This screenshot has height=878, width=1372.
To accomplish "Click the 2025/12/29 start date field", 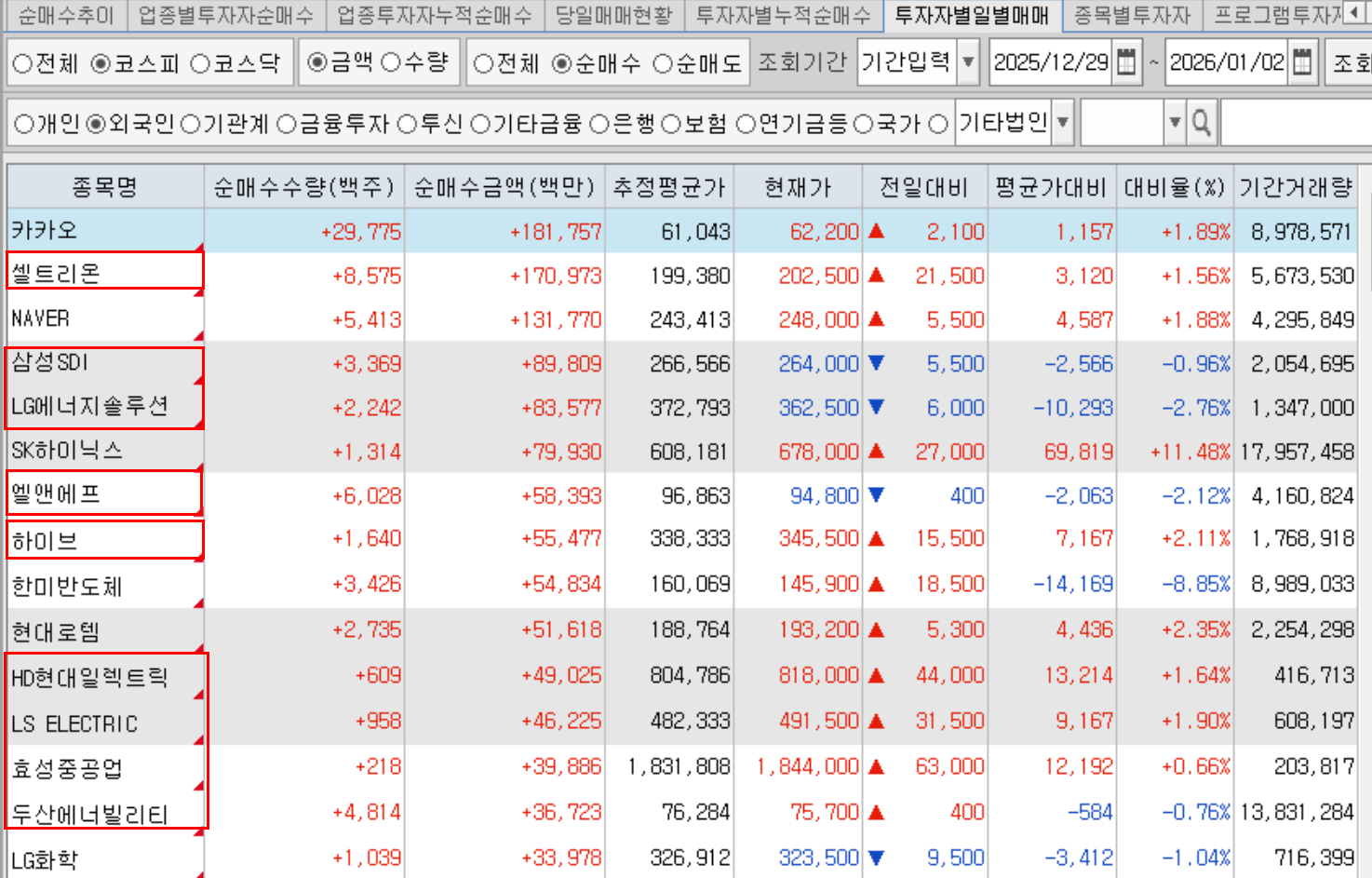I will (1051, 62).
